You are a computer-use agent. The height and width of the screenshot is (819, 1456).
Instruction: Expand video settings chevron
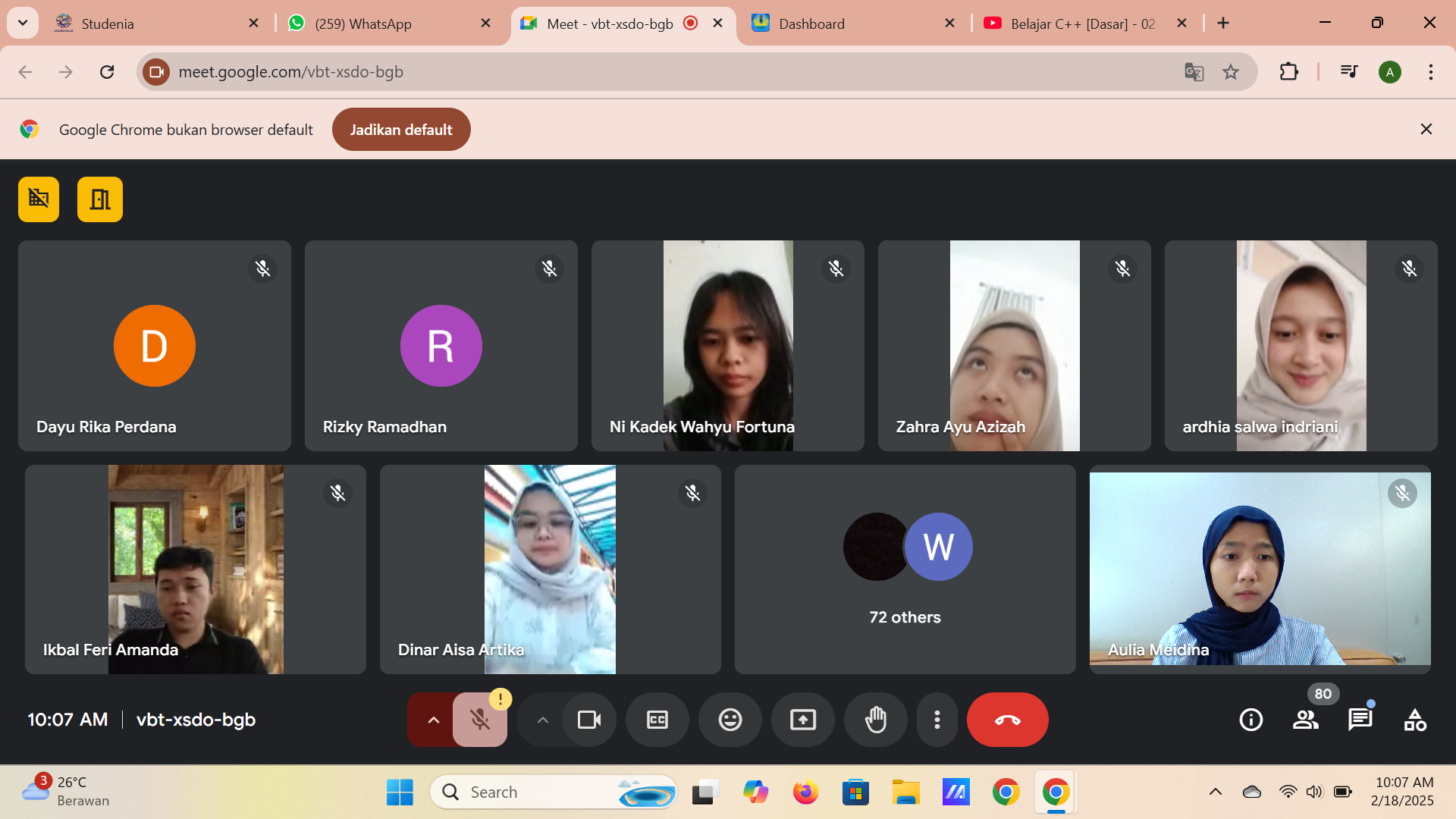point(542,720)
